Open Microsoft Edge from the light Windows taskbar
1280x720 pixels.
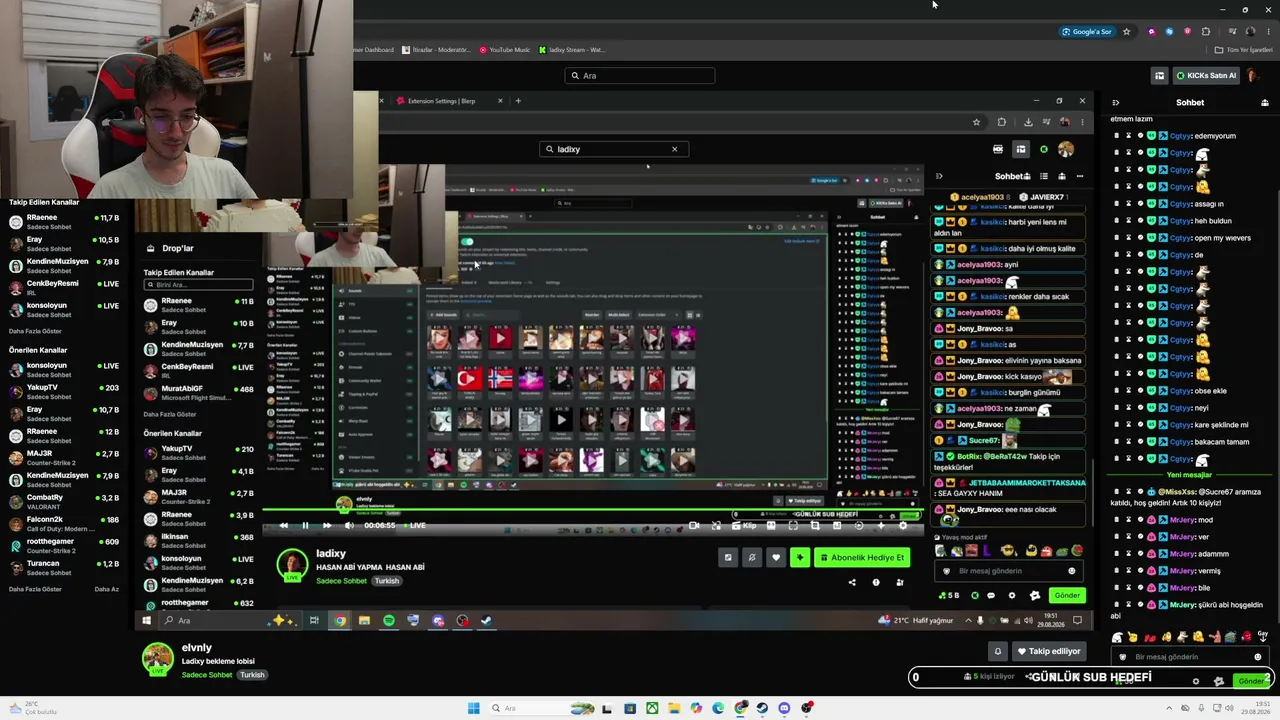[x=718, y=709]
